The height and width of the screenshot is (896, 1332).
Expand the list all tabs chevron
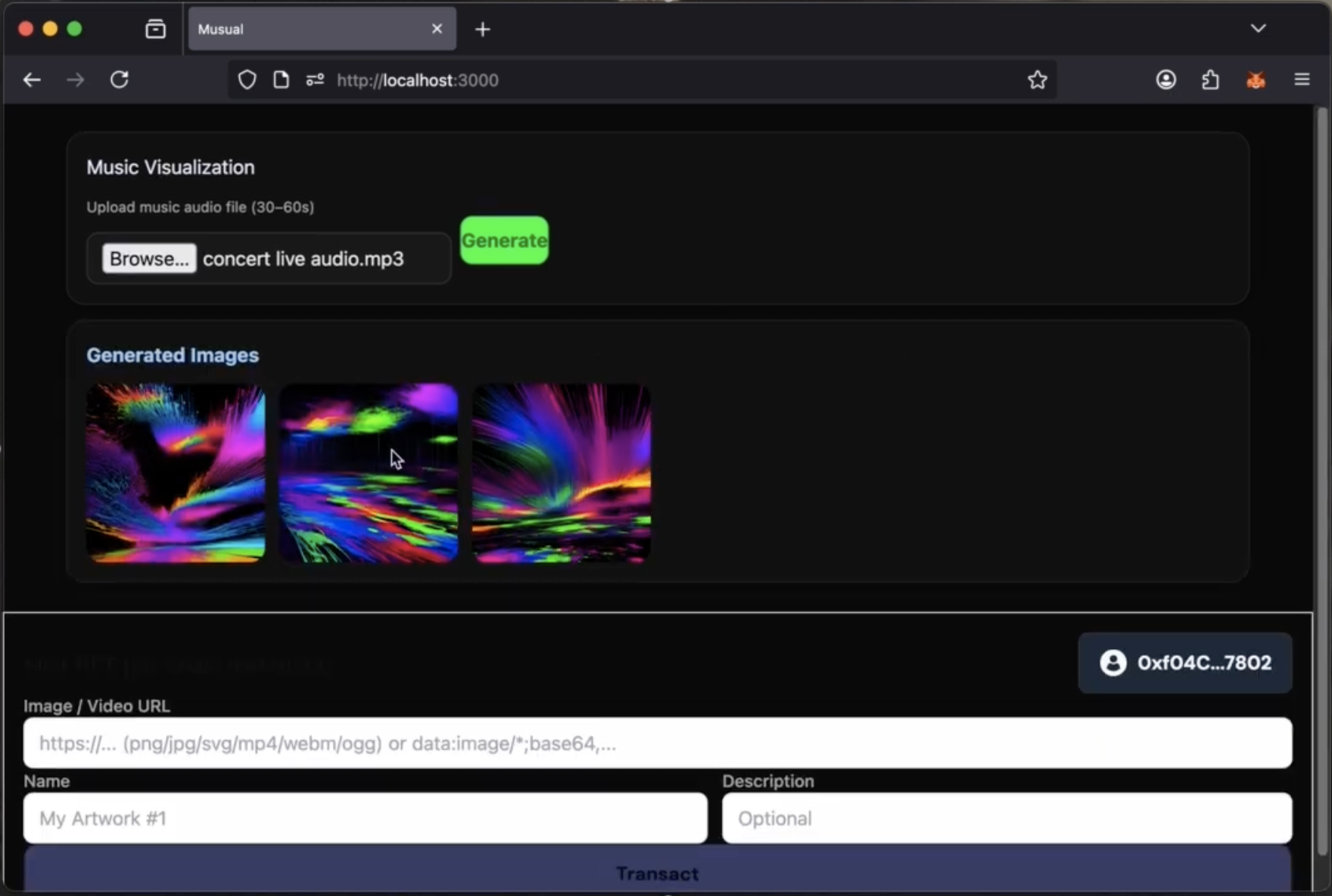[x=1258, y=29]
